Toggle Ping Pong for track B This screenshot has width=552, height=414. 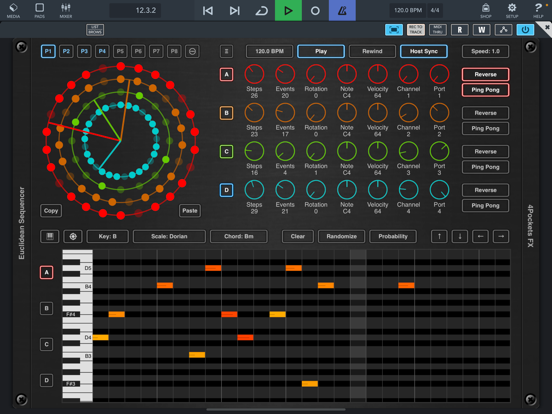pos(485,128)
